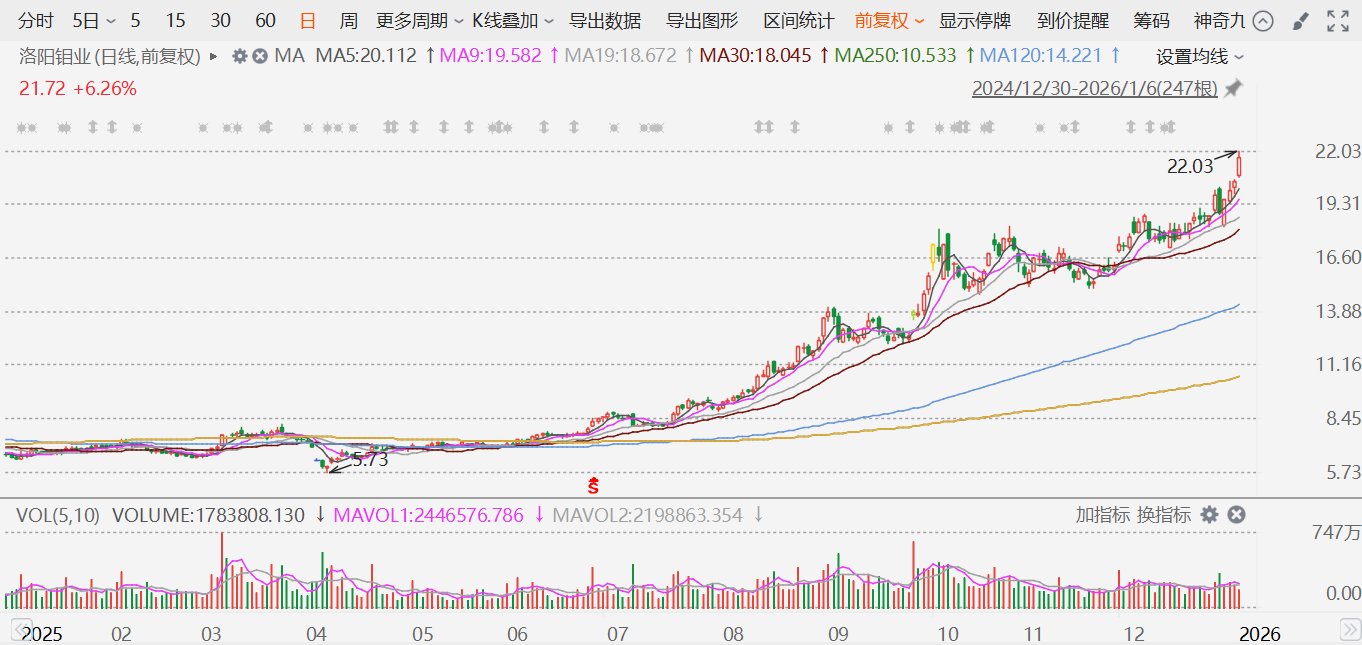Screen dimensions: 1362x645
Task: Collapse the toolbar with the circled up arrow
Action: click(x=1263, y=21)
